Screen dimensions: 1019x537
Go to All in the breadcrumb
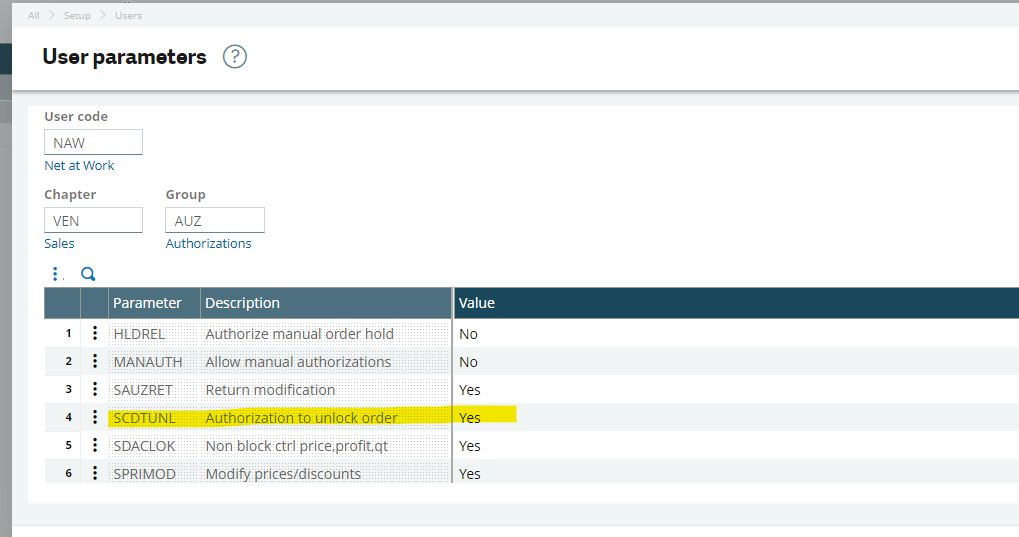[x=34, y=16]
